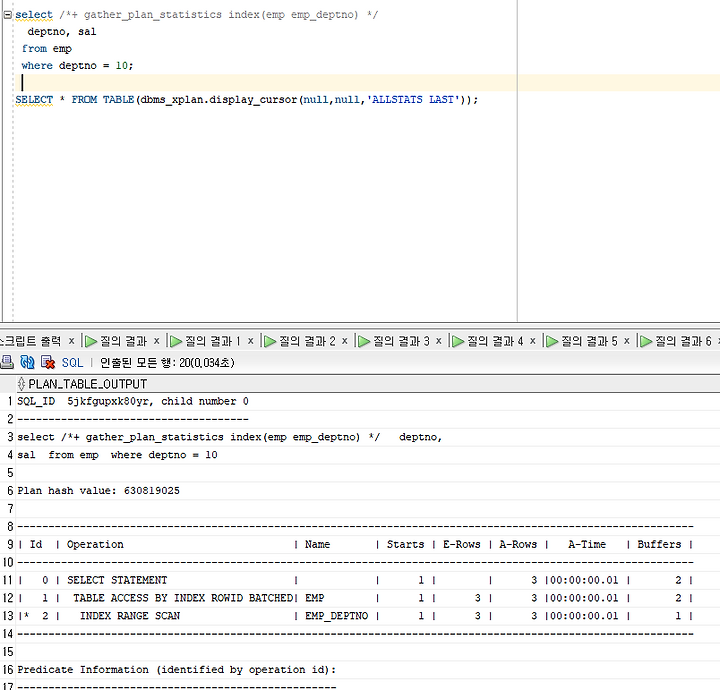Image resolution: width=720 pixels, height=690 pixels.
Task: Close the 질의 결과 3 tab
Action: pos(439,341)
